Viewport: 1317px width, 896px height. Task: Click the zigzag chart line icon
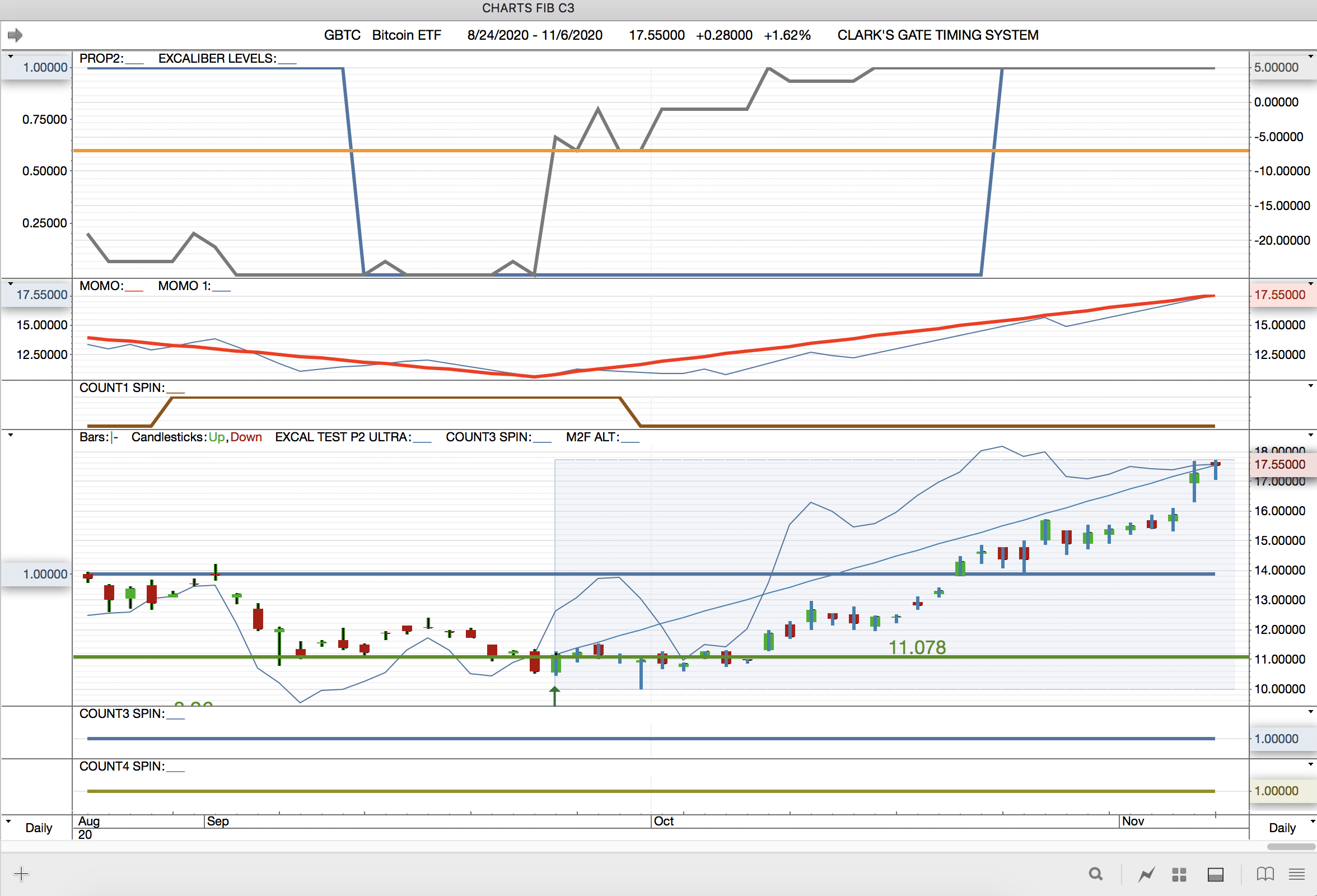coord(1146,875)
